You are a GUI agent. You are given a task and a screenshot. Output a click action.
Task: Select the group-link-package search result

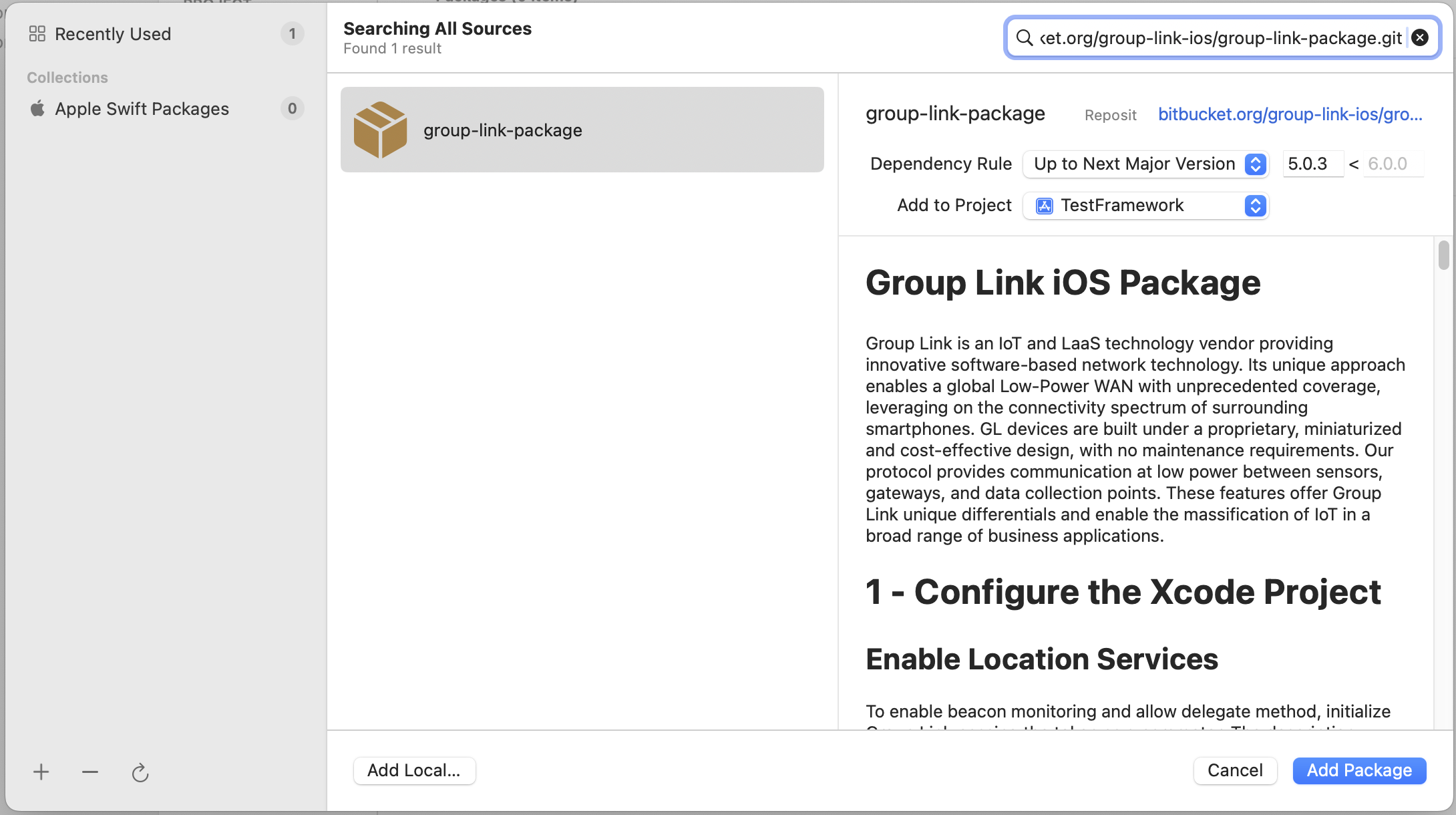581,130
